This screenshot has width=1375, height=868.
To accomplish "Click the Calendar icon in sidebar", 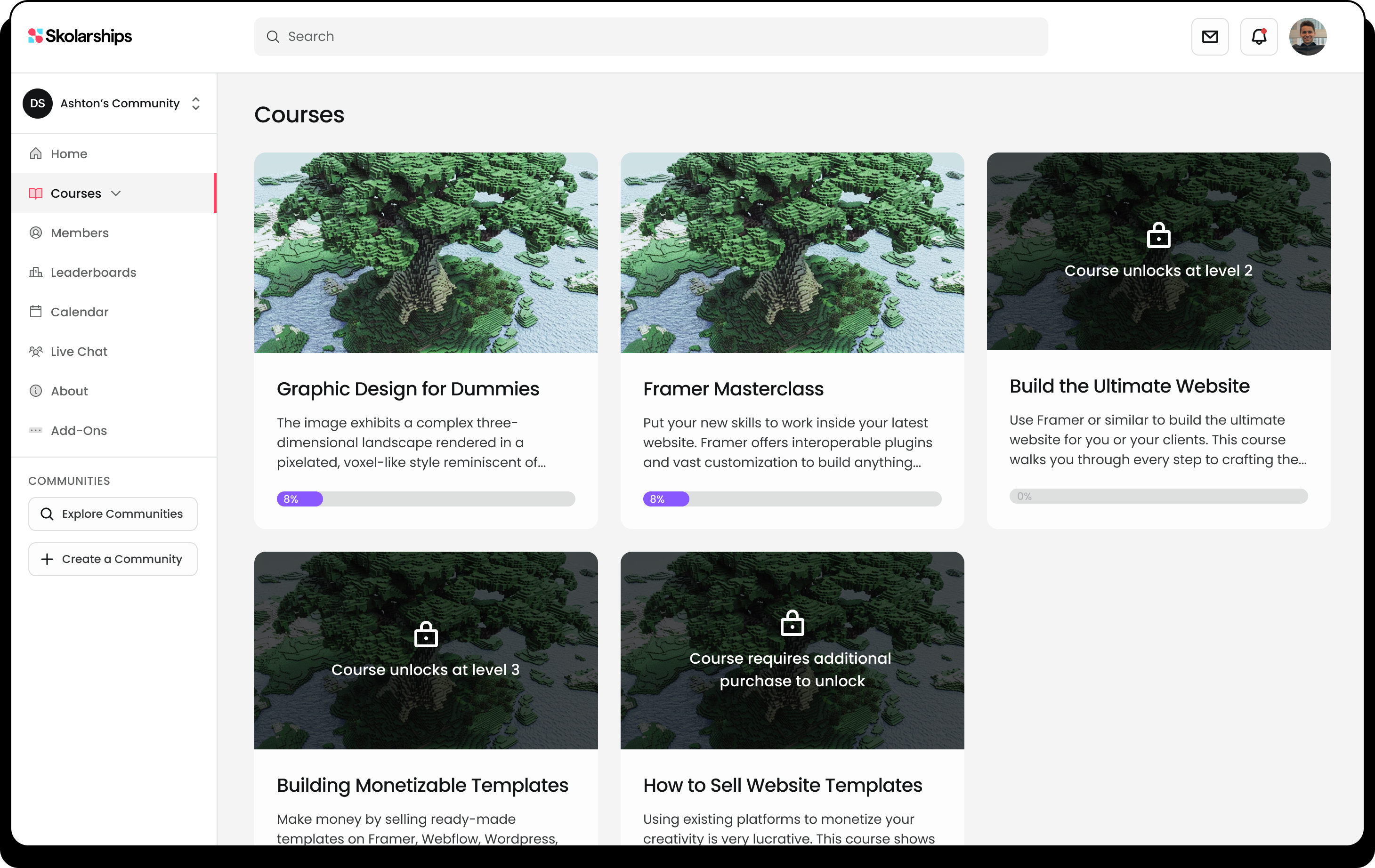I will (x=36, y=312).
